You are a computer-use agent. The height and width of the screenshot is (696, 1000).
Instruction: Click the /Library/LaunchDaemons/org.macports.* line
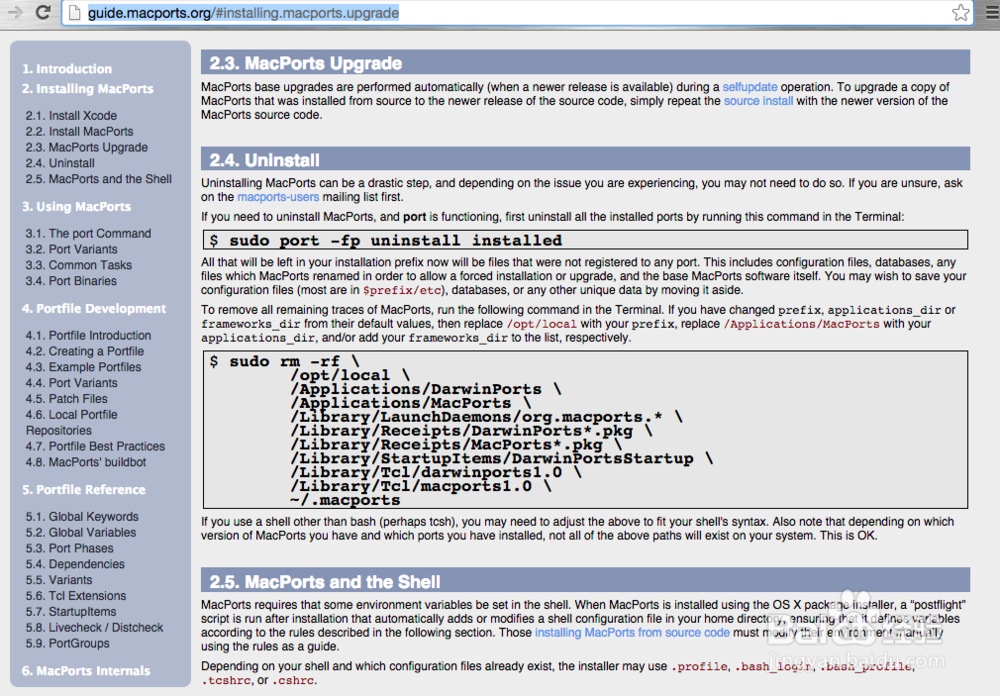pos(486,417)
